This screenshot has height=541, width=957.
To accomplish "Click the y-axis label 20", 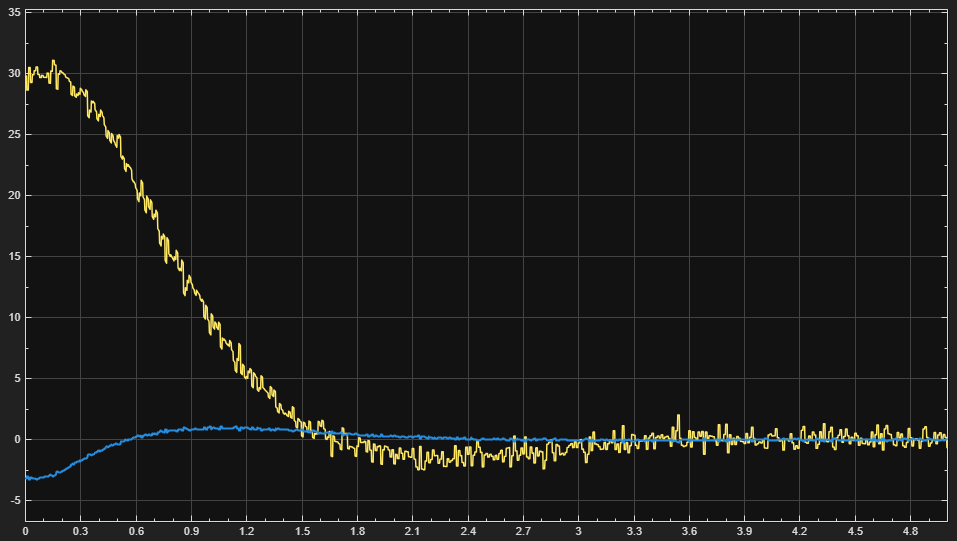I will coord(14,195).
